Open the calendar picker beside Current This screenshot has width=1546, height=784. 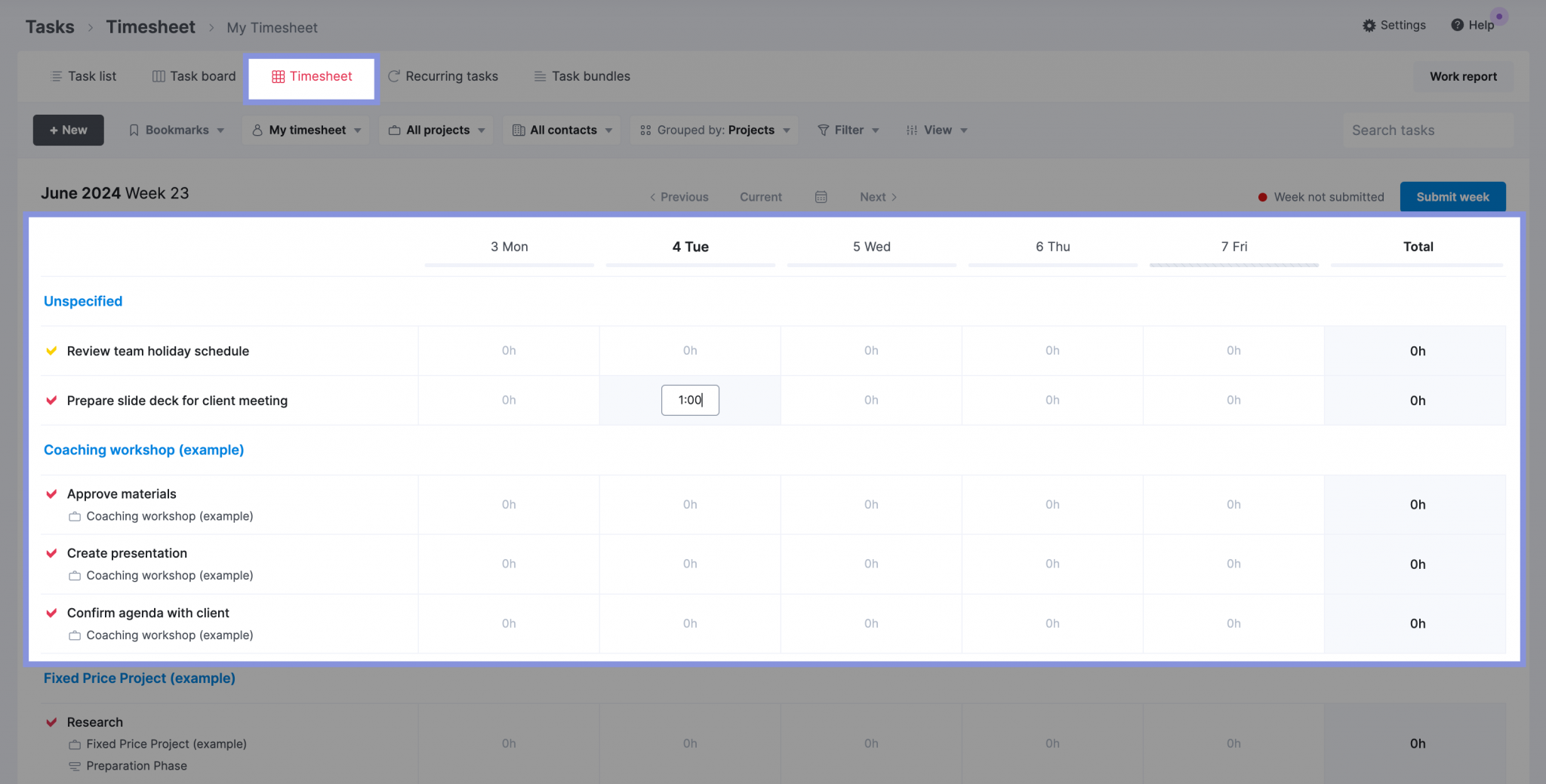[x=821, y=196]
